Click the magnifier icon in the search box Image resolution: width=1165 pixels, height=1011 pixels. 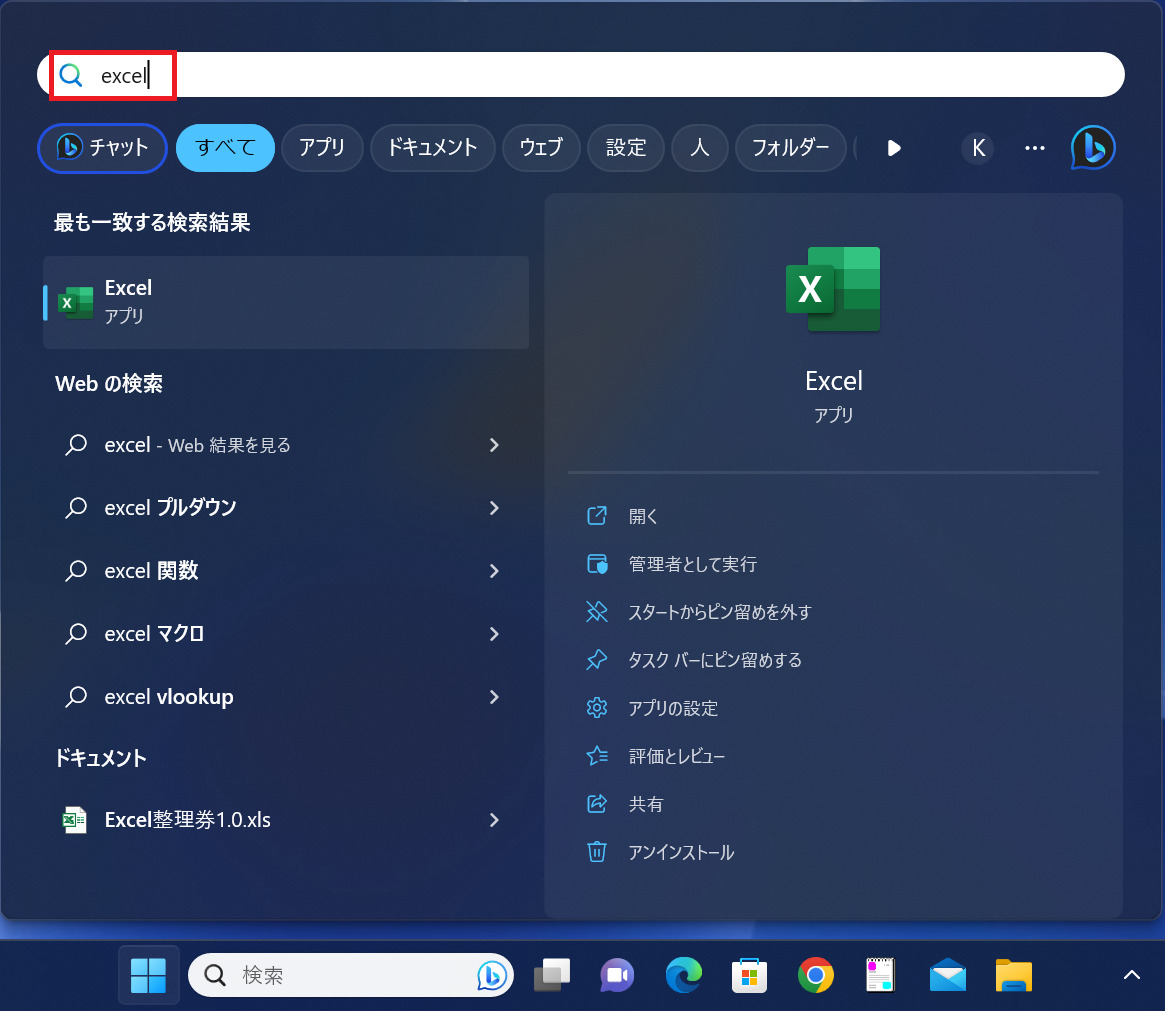coord(71,75)
